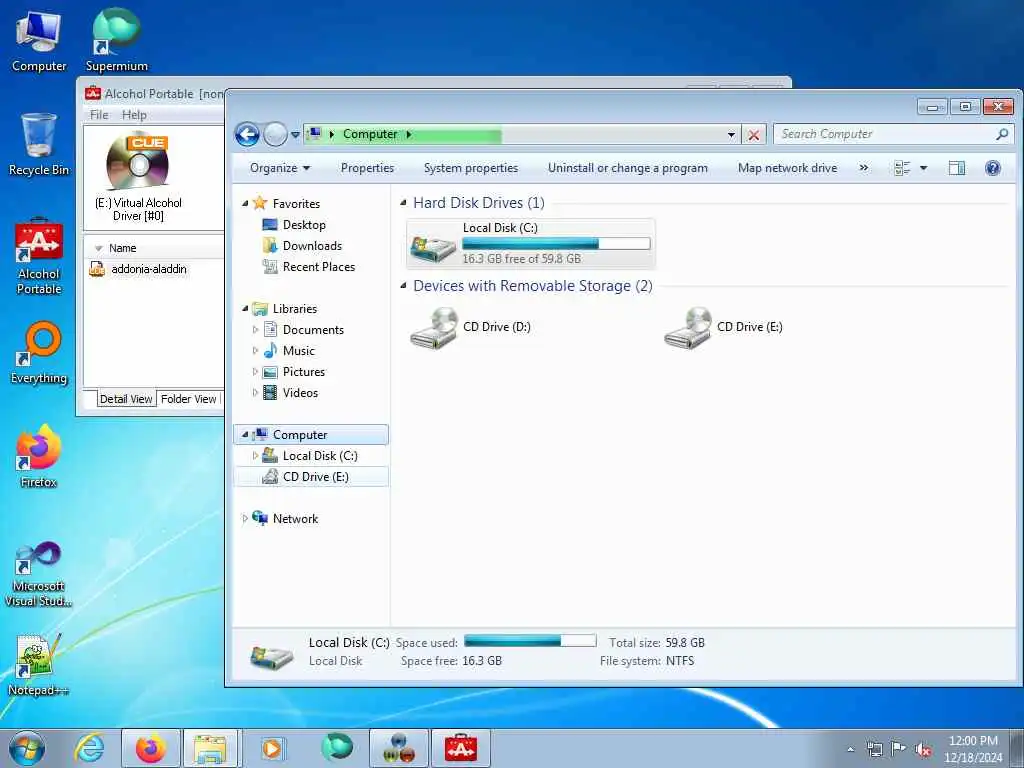Select addonia-aladdin image in Alcohol list
1024x768 pixels.
click(148, 269)
